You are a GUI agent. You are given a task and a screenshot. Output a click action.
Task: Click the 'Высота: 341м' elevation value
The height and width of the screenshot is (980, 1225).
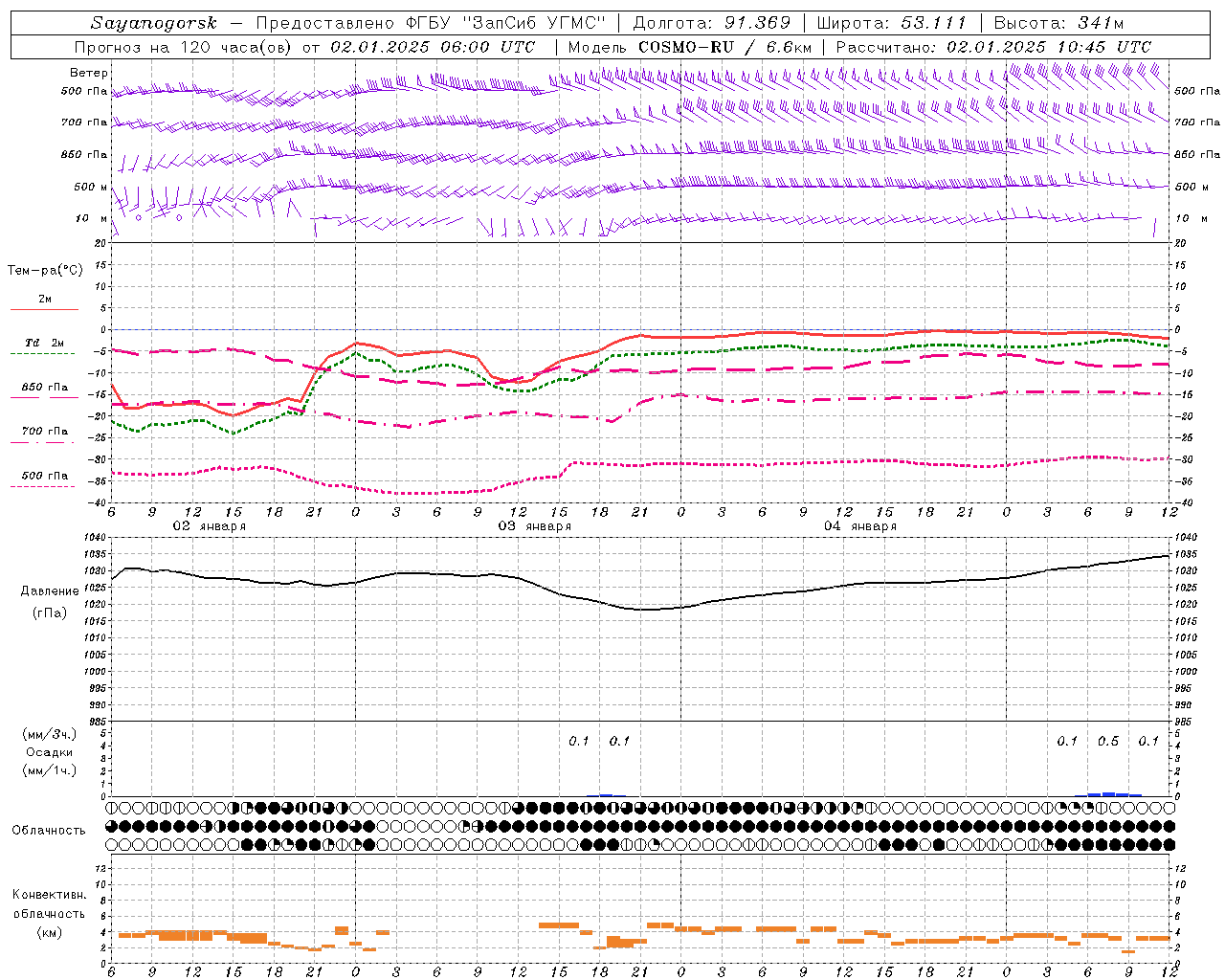point(1058,23)
